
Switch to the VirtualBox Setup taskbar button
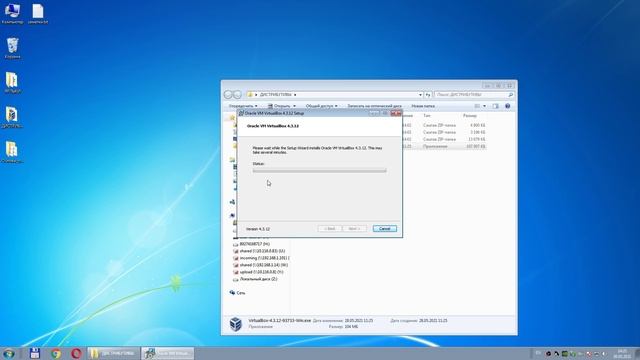168,353
